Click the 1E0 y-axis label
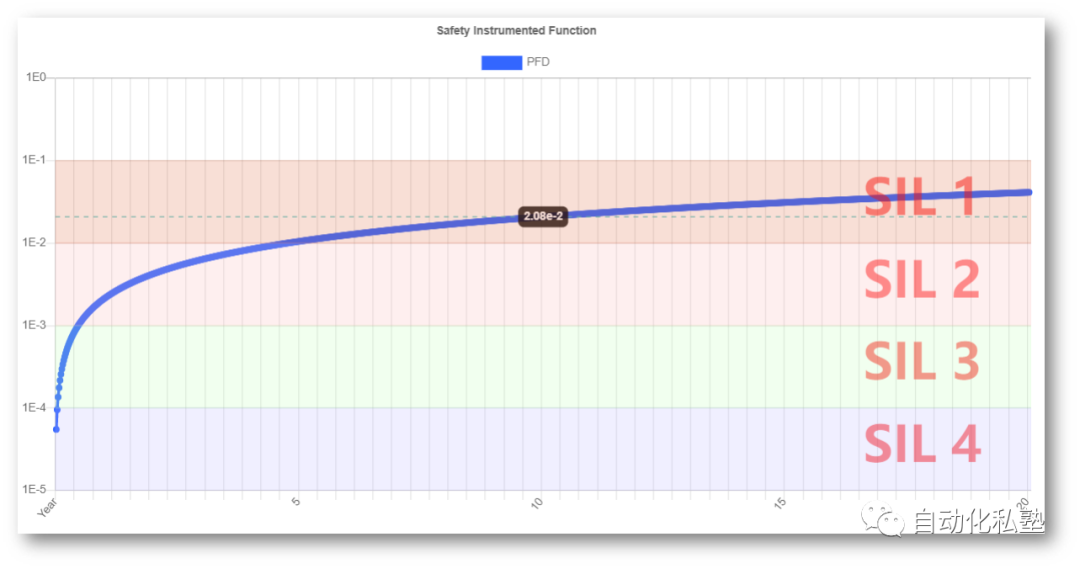This screenshot has width=1080, height=569. 36,77
